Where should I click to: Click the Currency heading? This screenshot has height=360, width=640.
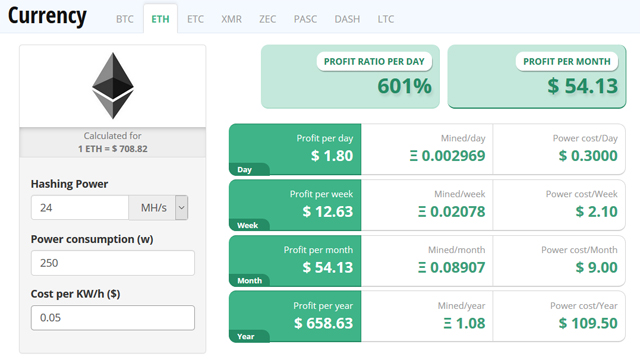click(x=47, y=16)
